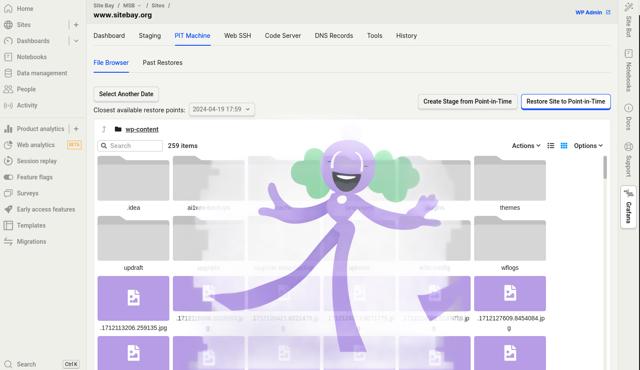The image size is (640, 370).
Task: Open Product analytics
Action: click(40, 129)
